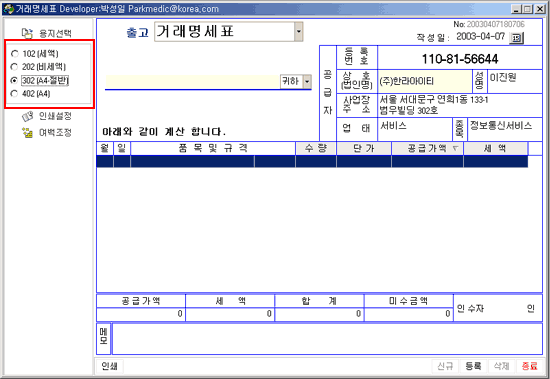Open 여백조정 margin adjustment
550x379 pixels.
[47, 133]
